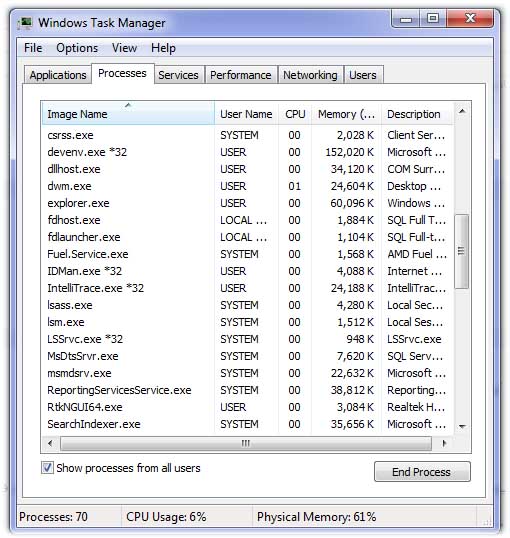Sort processes by Image Name column

pyautogui.click(x=128, y=114)
